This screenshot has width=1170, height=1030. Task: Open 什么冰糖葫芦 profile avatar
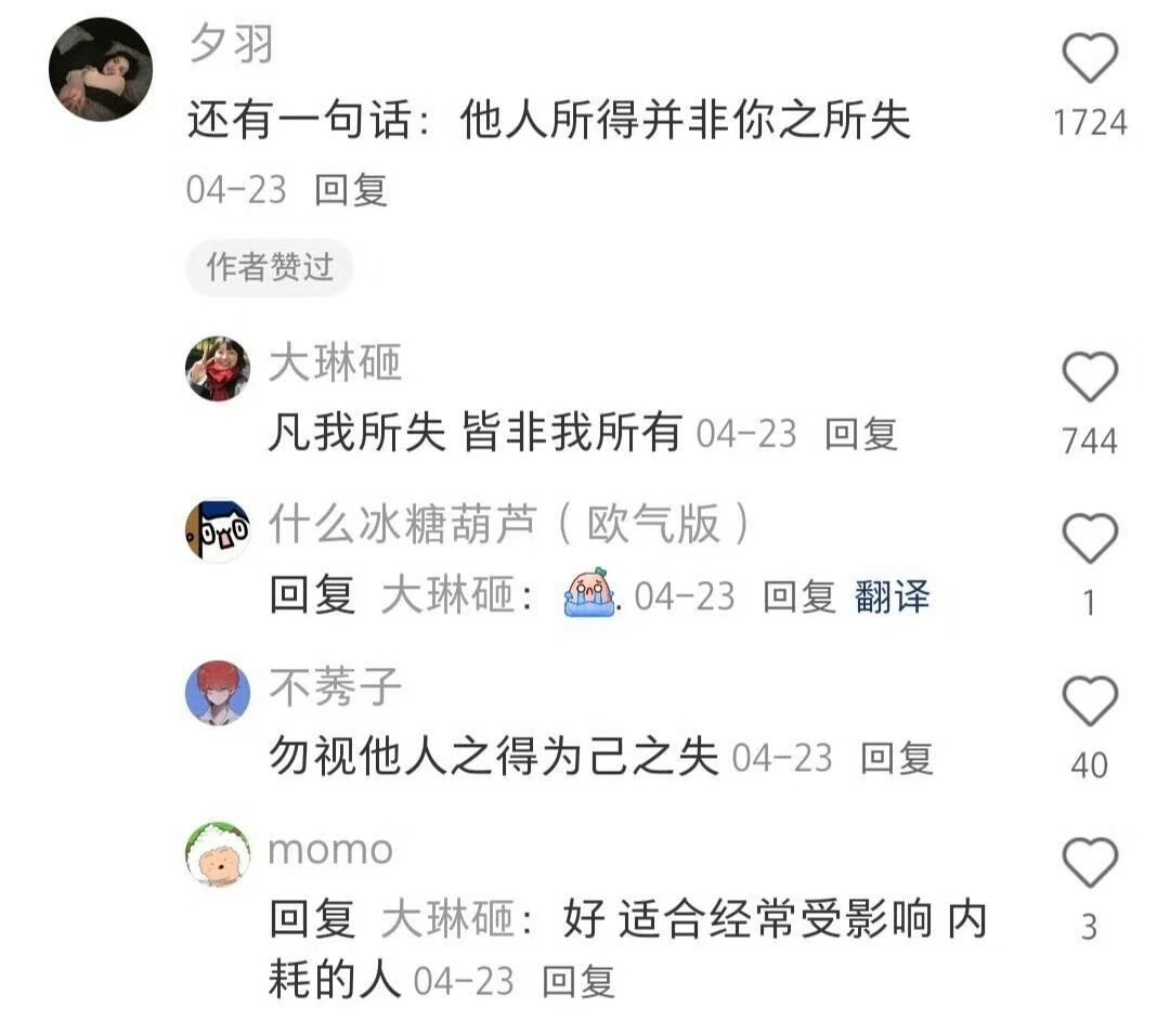(x=217, y=531)
